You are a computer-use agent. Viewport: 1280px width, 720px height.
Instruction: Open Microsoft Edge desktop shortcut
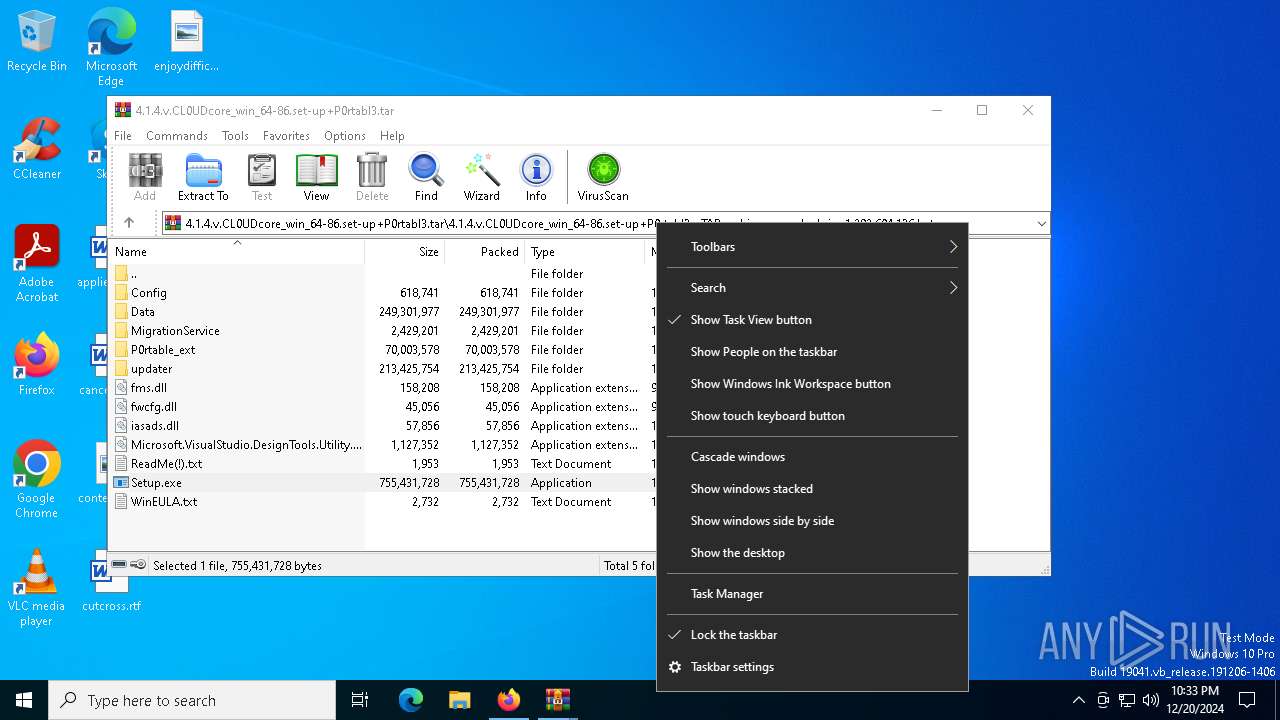[111, 48]
